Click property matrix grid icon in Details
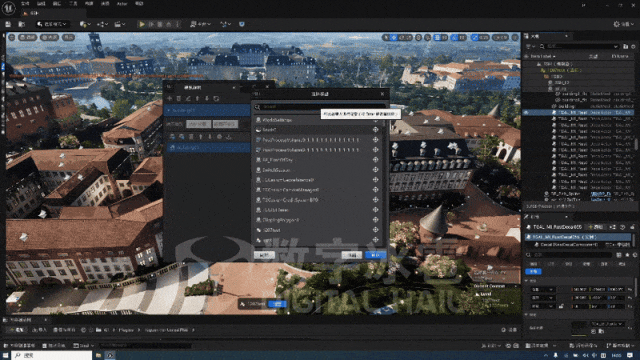This screenshot has height=360, width=640. pyautogui.click(x=619, y=255)
